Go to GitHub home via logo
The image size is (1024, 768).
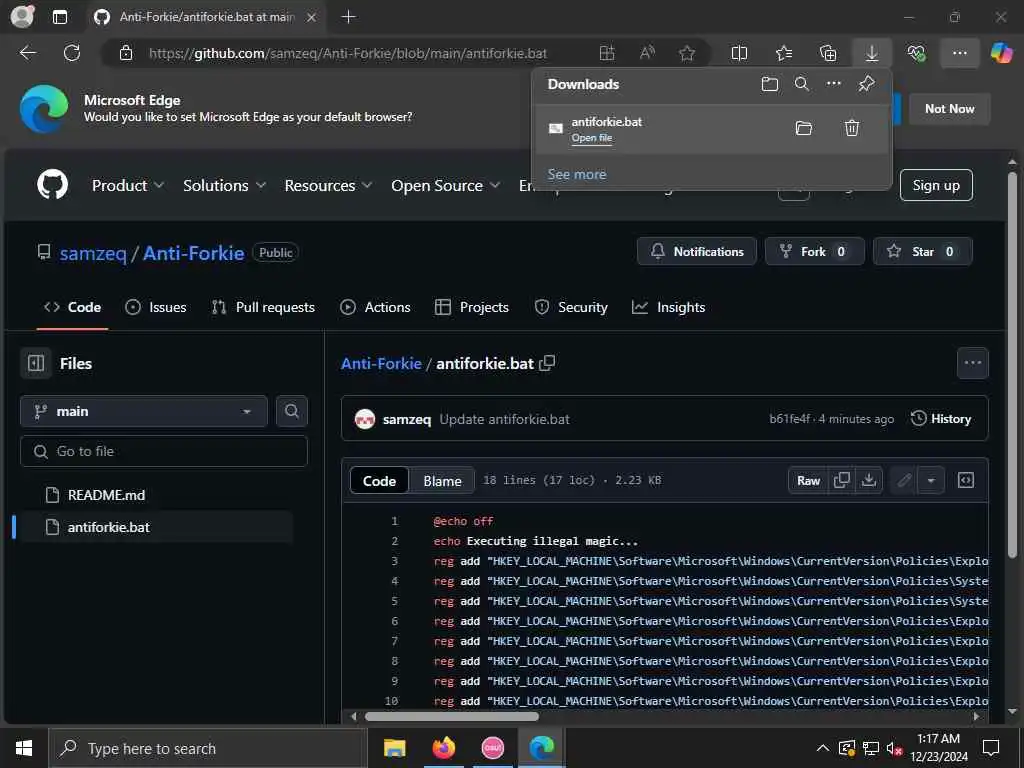(53, 185)
